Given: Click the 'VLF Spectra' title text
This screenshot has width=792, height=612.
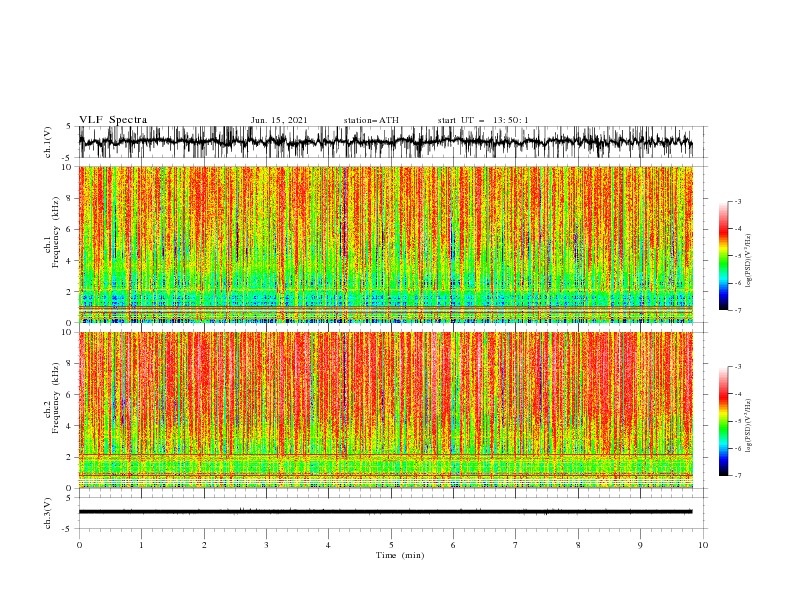Looking at the screenshot, I should pos(113,120).
